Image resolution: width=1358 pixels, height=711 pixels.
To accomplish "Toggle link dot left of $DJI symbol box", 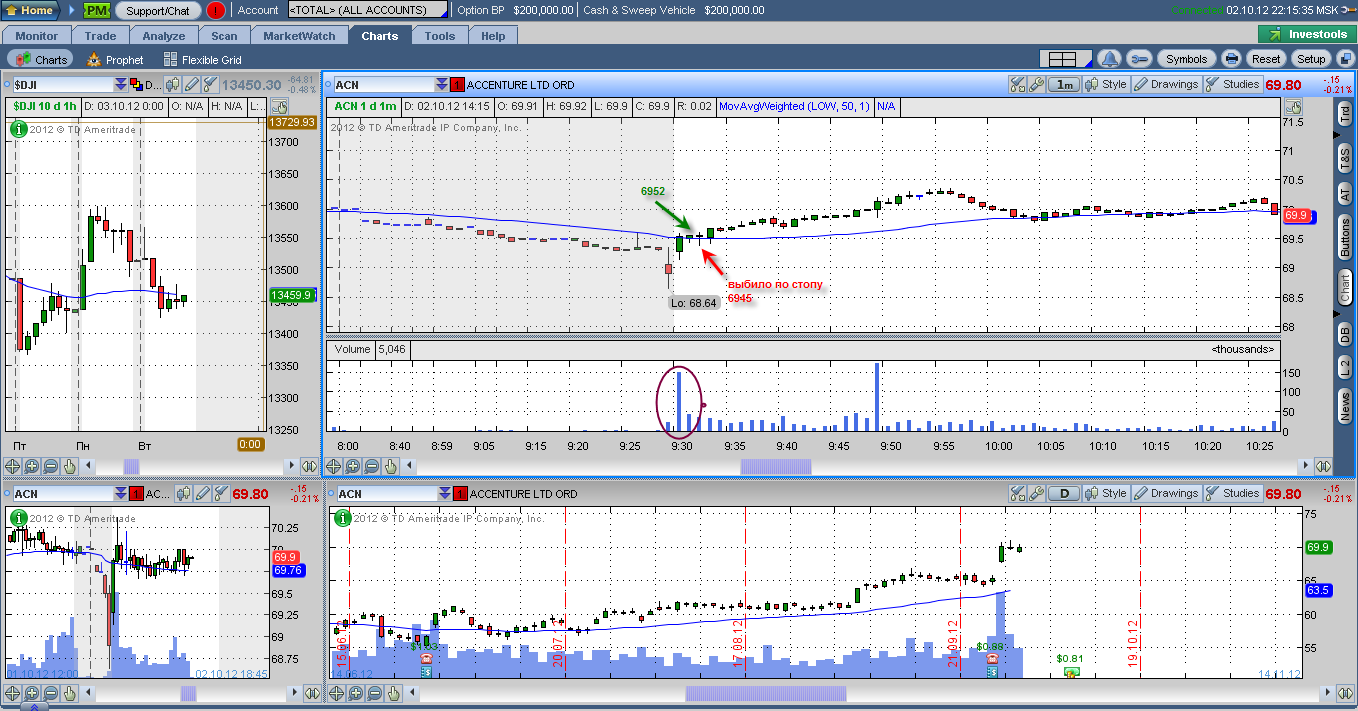I will 8,85.
